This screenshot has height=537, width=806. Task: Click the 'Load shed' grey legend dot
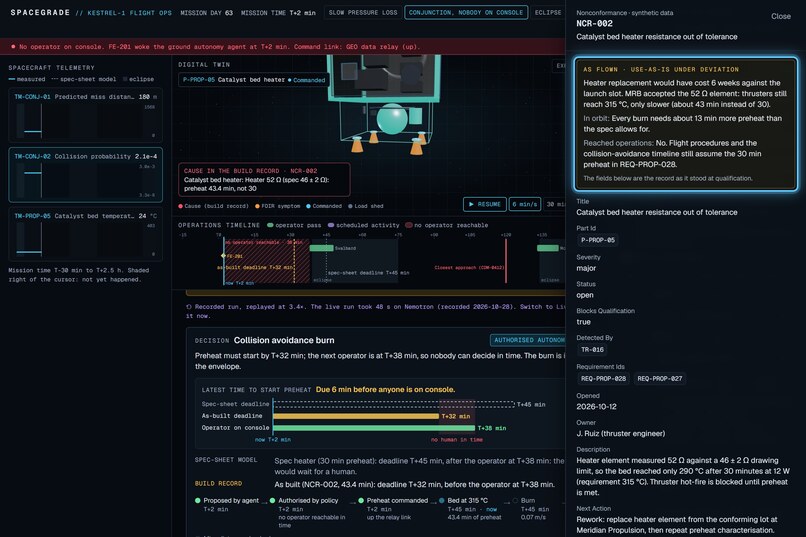(350, 206)
